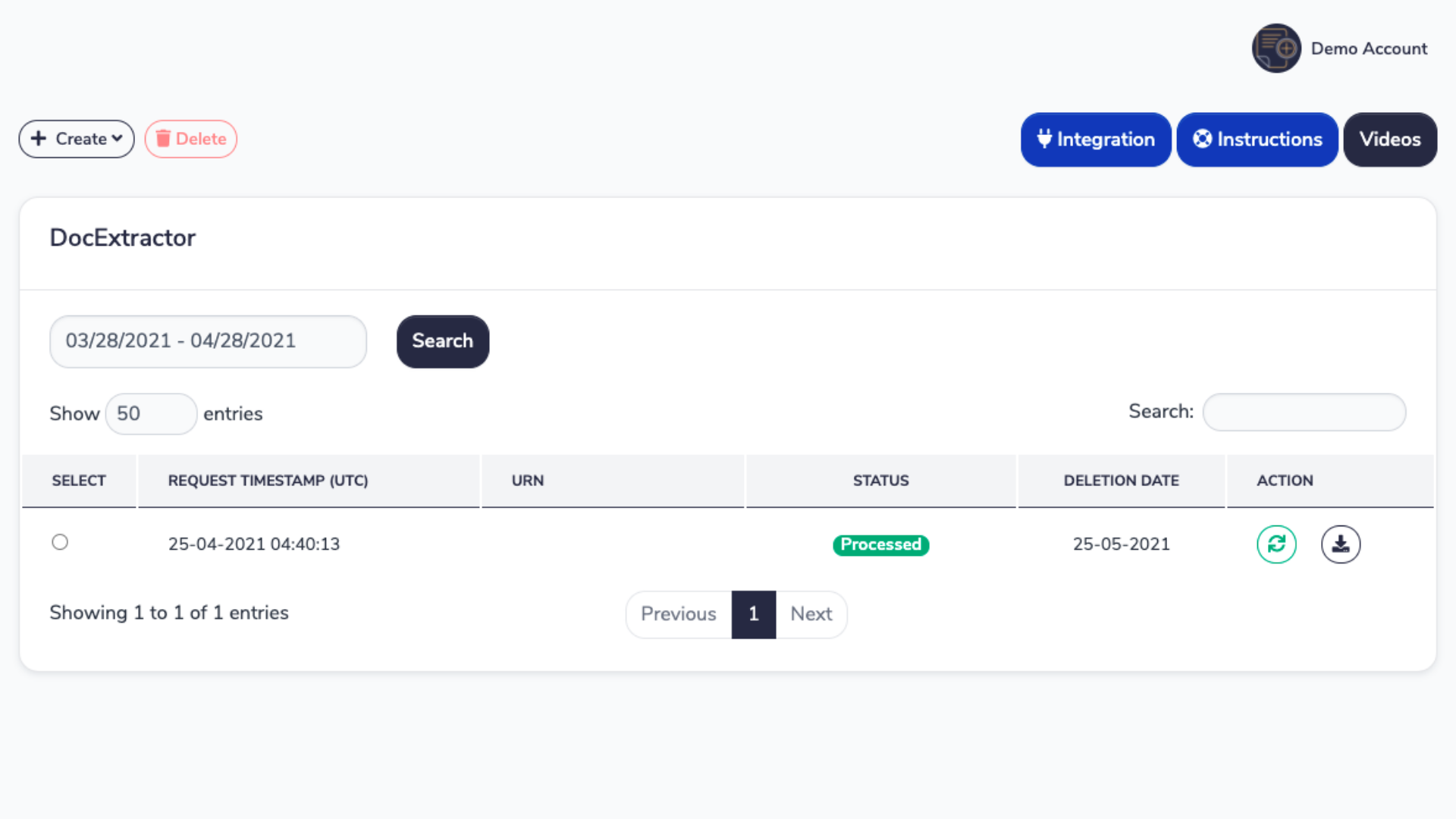The width and height of the screenshot is (1456, 819).
Task: Expand the Create dropdown chevron
Action: (x=117, y=139)
